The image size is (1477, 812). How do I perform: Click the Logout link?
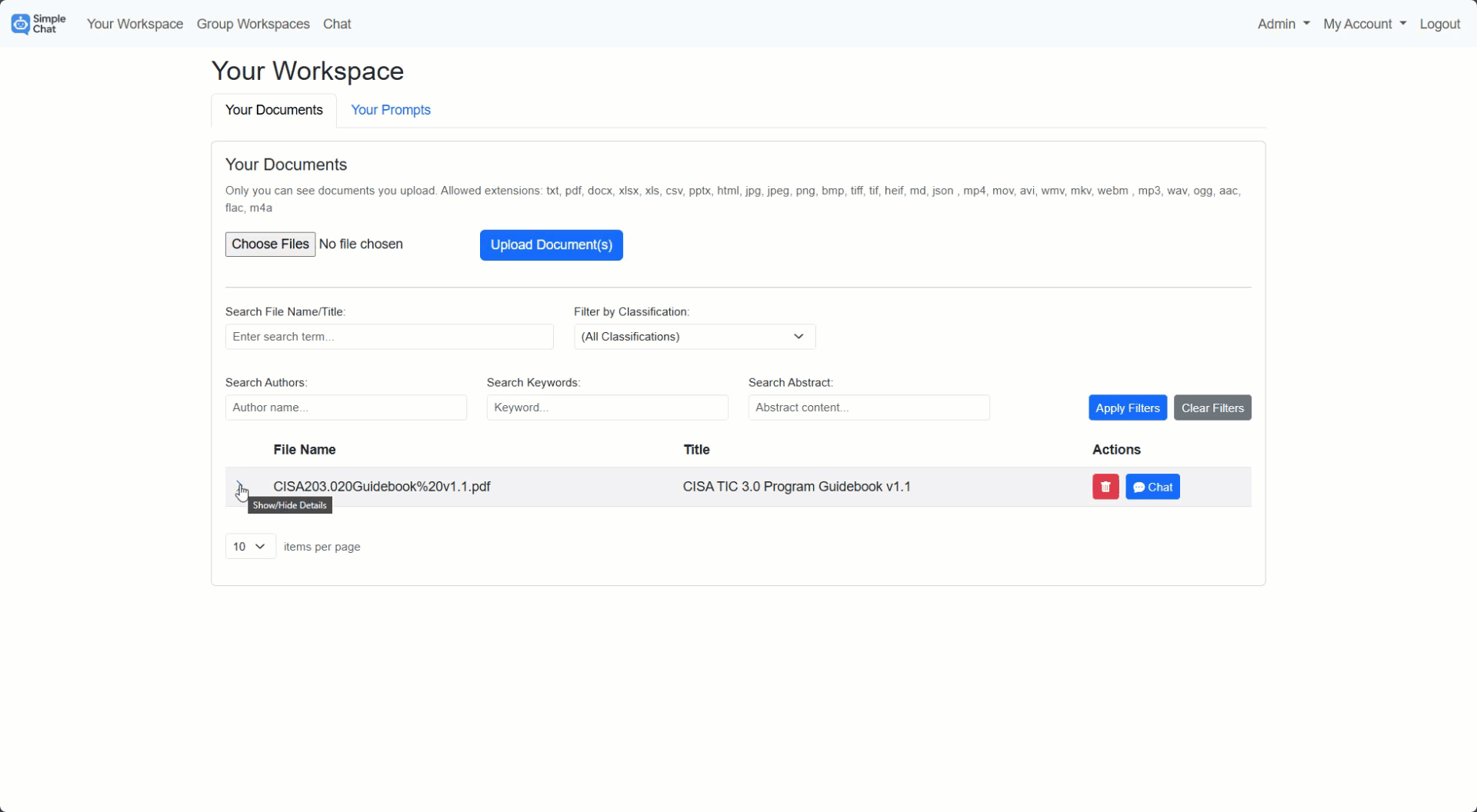[x=1439, y=24]
